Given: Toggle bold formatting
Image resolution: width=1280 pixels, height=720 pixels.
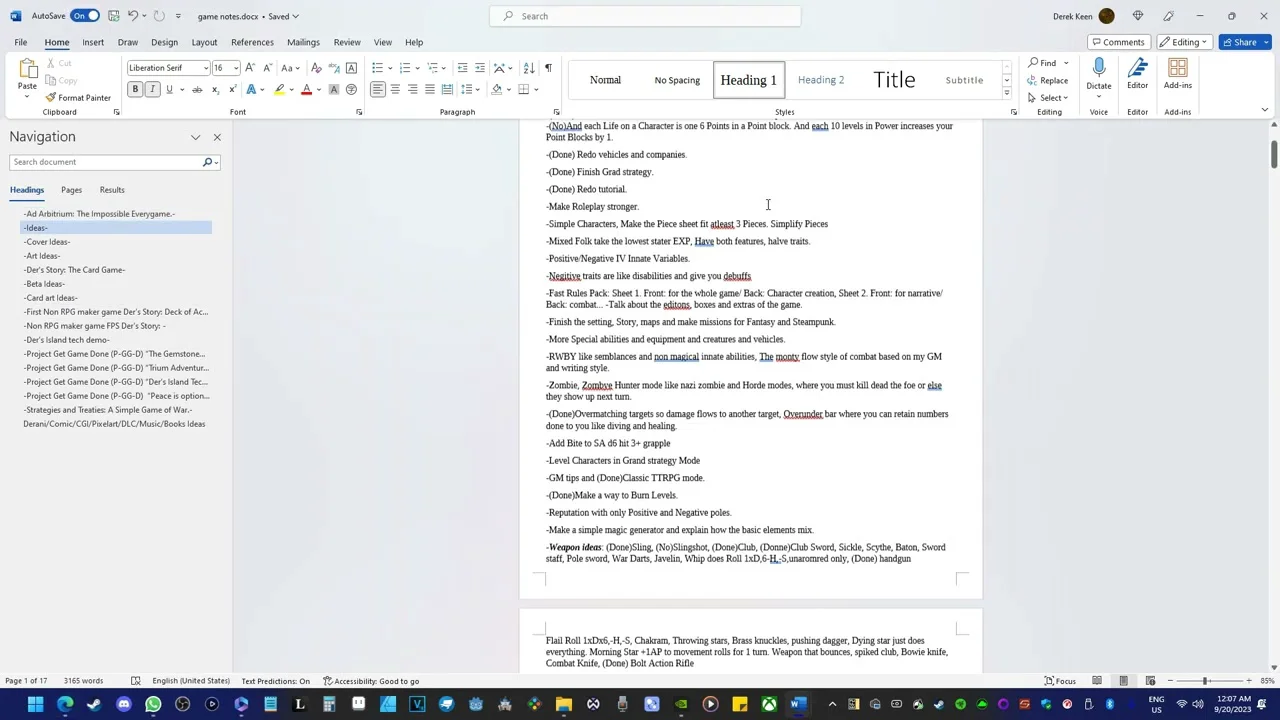Looking at the screenshot, I should (135, 90).
